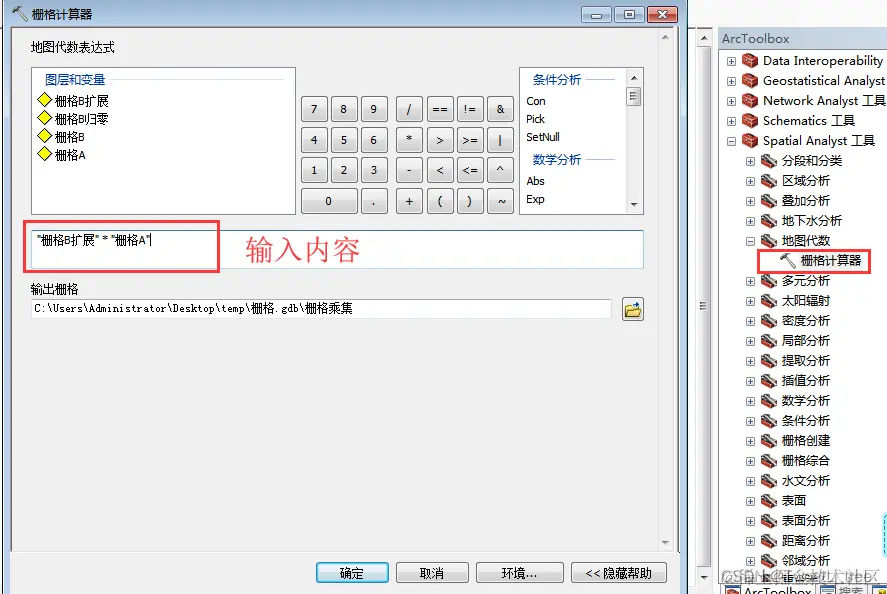Expand the Network Analyst node

coord(731,101)
